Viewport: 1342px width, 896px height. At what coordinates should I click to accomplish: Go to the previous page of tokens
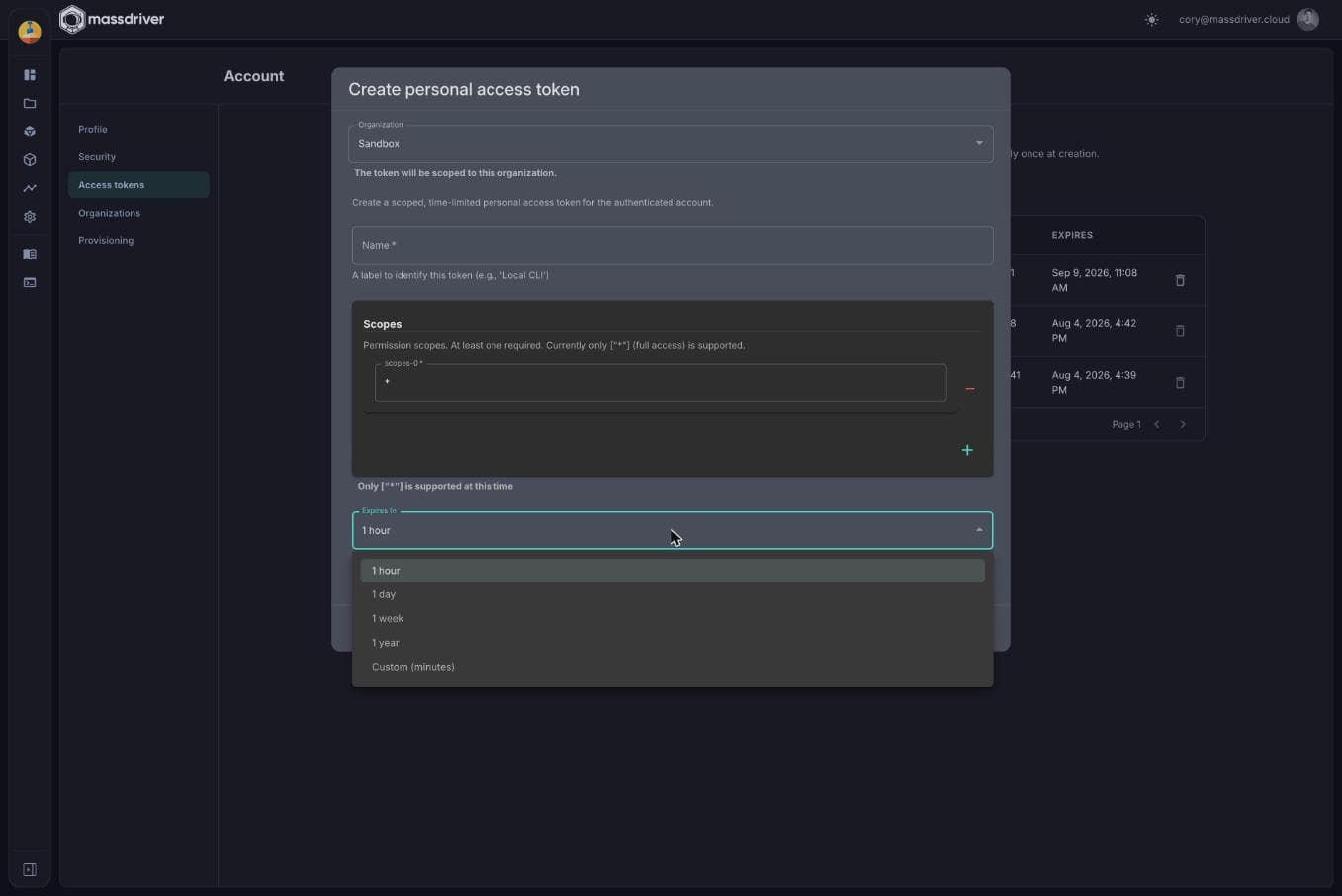1157,424
